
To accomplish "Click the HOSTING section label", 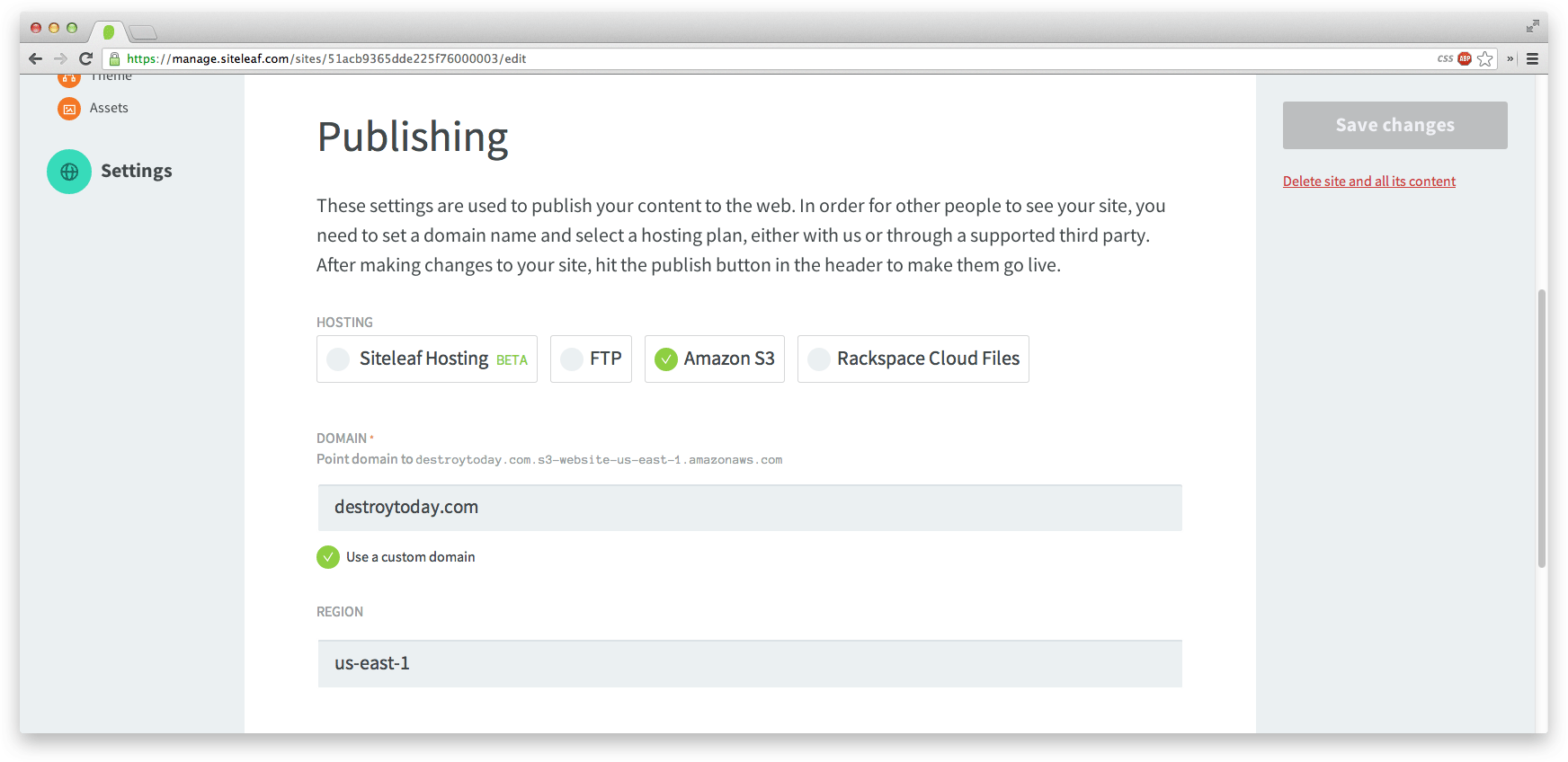I will [x=344, y=323].
